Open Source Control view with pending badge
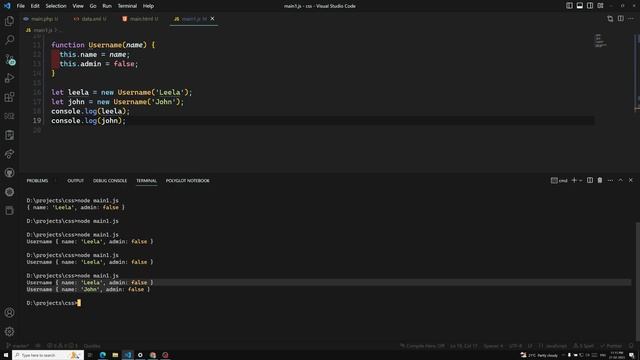The width and height of the screenshot is (640, 360). [10, 60]
